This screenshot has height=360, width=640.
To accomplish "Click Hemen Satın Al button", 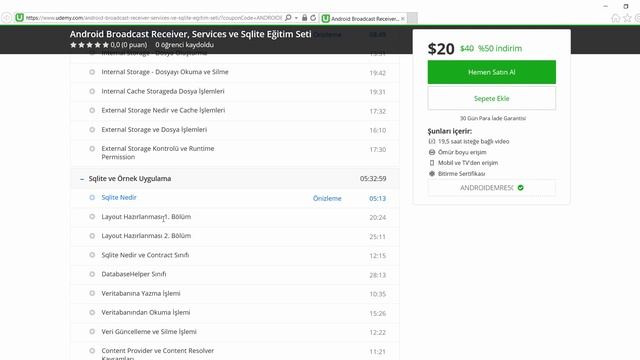I will click(491, 72).
